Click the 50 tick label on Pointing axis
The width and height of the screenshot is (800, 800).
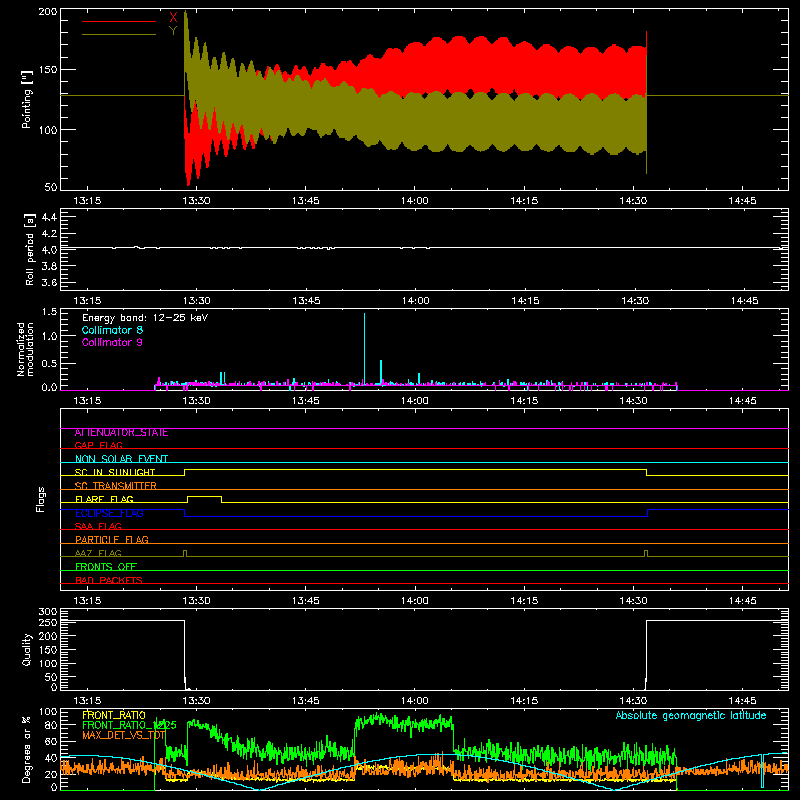click(x=51, y=187)
